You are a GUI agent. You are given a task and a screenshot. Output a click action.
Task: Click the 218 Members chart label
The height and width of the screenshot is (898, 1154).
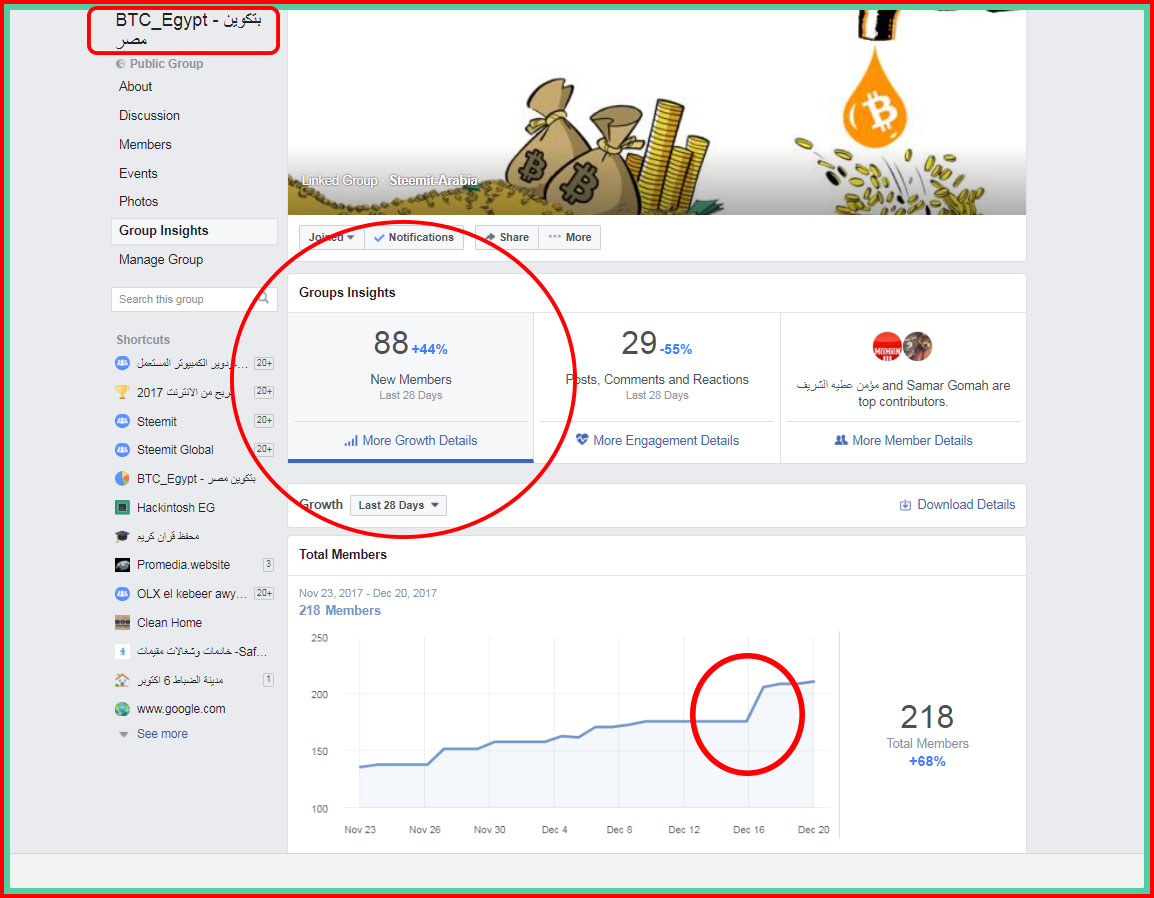(x=340, y=610)
